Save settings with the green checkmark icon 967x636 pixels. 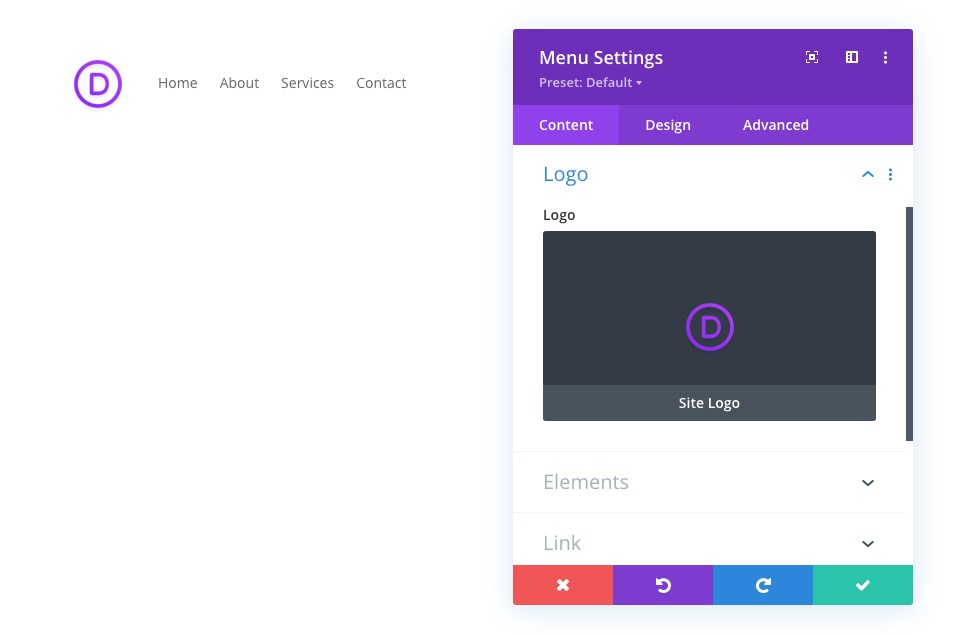coord(862,585)
